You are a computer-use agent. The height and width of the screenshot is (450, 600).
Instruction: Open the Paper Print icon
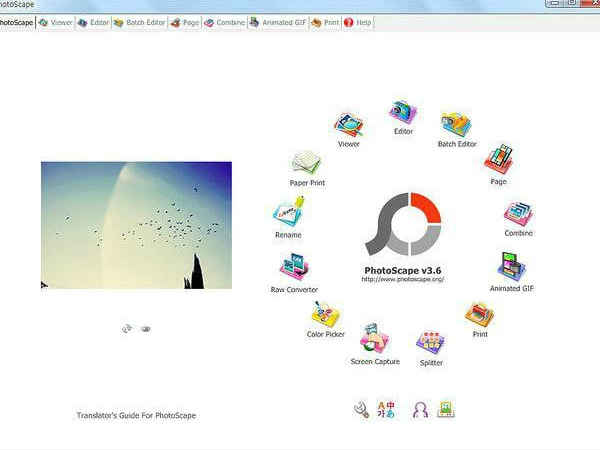pyautogui.click(x=306, y=164)
